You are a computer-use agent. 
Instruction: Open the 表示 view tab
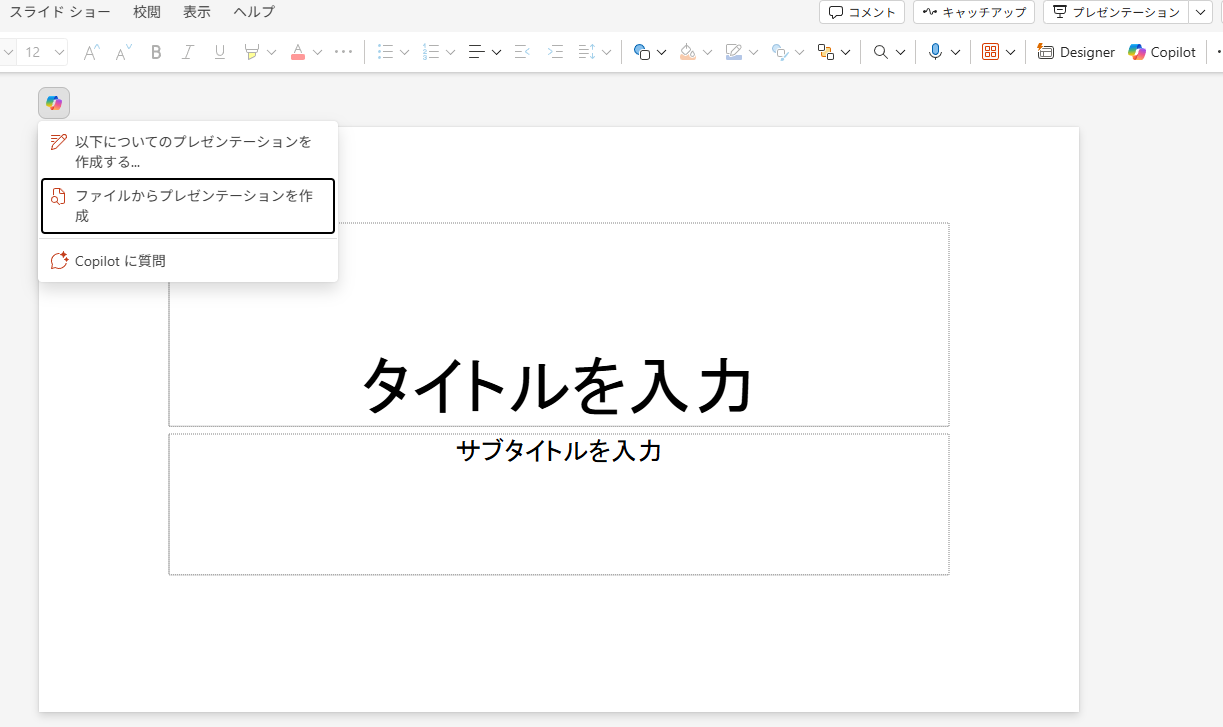click(197, 12)
